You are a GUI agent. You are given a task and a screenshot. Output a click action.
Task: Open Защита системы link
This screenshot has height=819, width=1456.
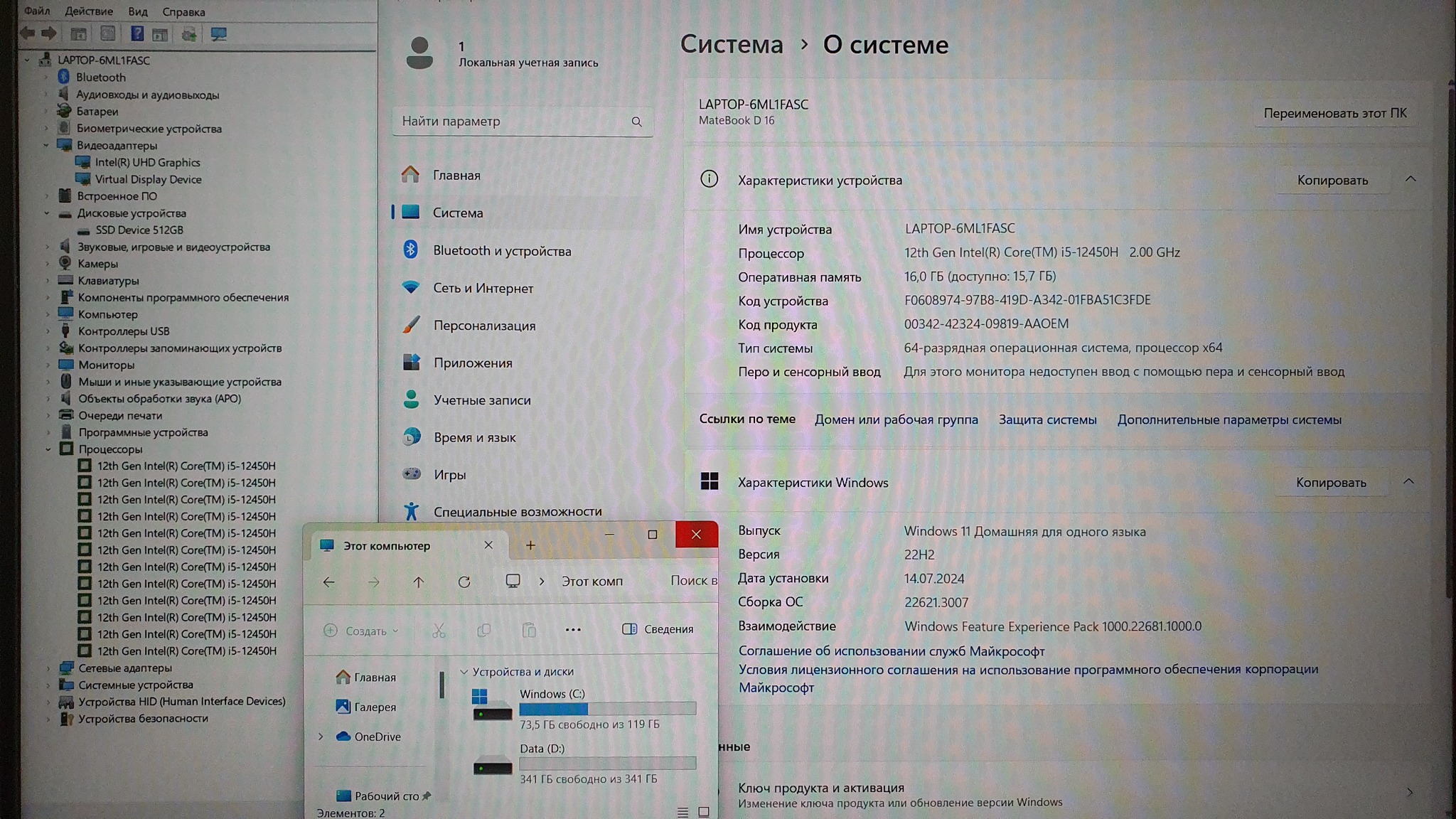[1047, 419]
